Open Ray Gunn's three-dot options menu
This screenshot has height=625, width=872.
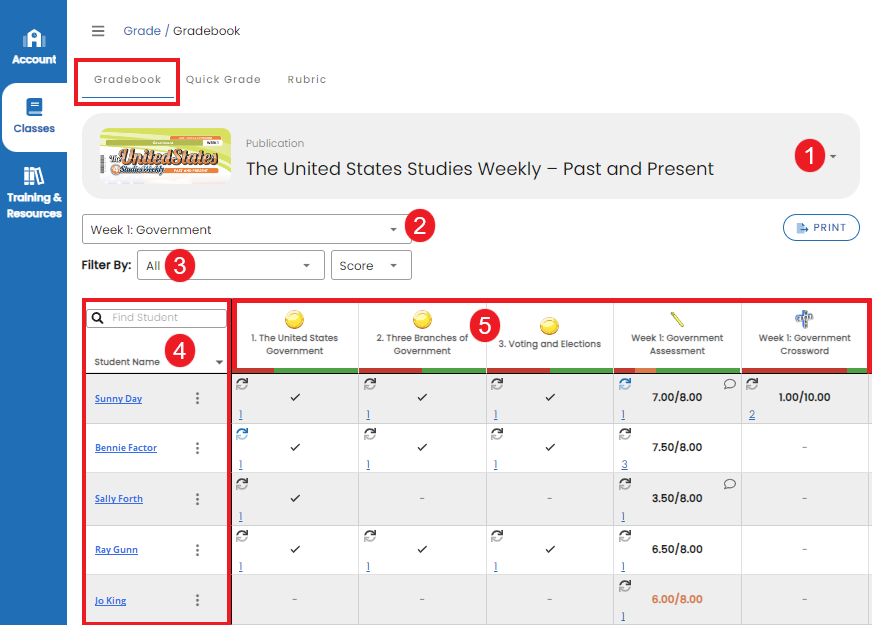(x=197, y=550)
